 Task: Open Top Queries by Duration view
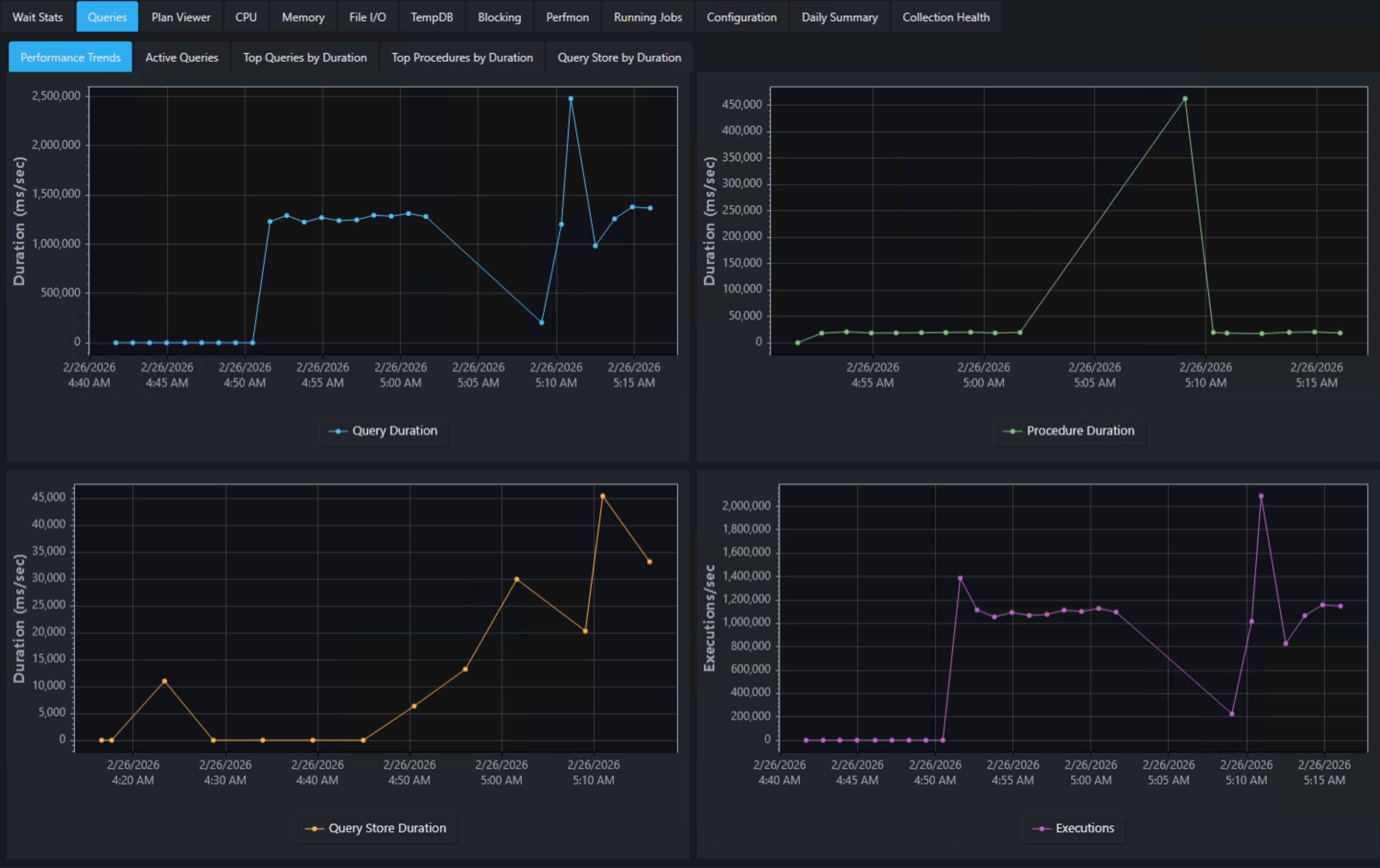point(304,57)
